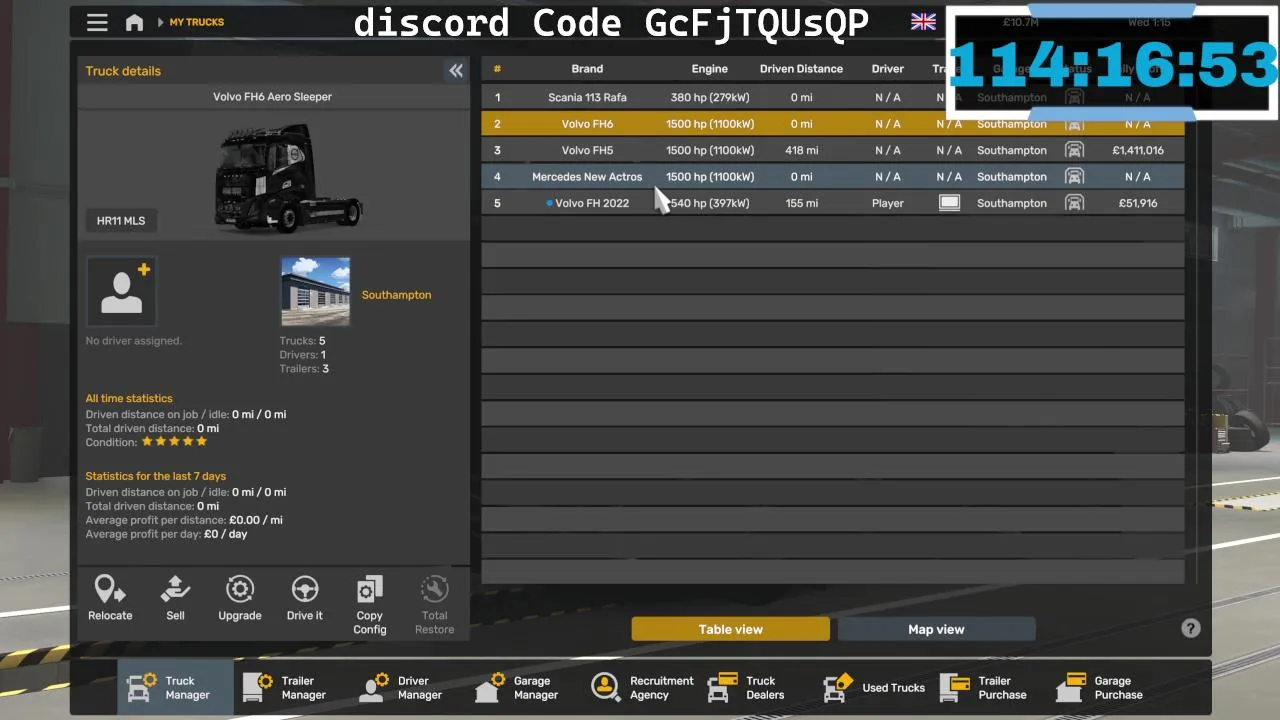Image resolution: width=1280 pixels, height=720 pixels.
Task: Click the Southampton garage link
Action: (x=396, y=295)
